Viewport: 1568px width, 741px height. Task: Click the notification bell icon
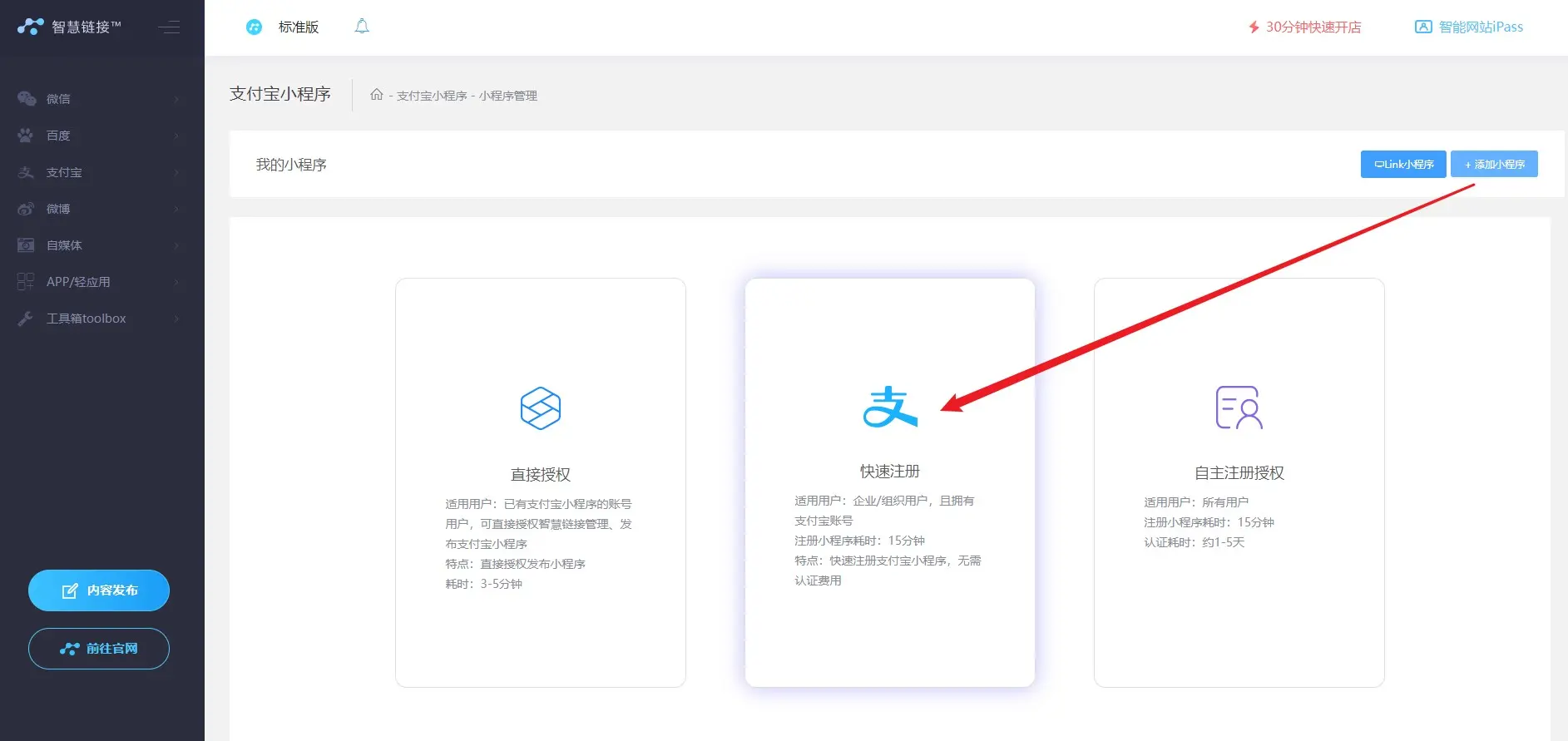[x=362, y=27]
